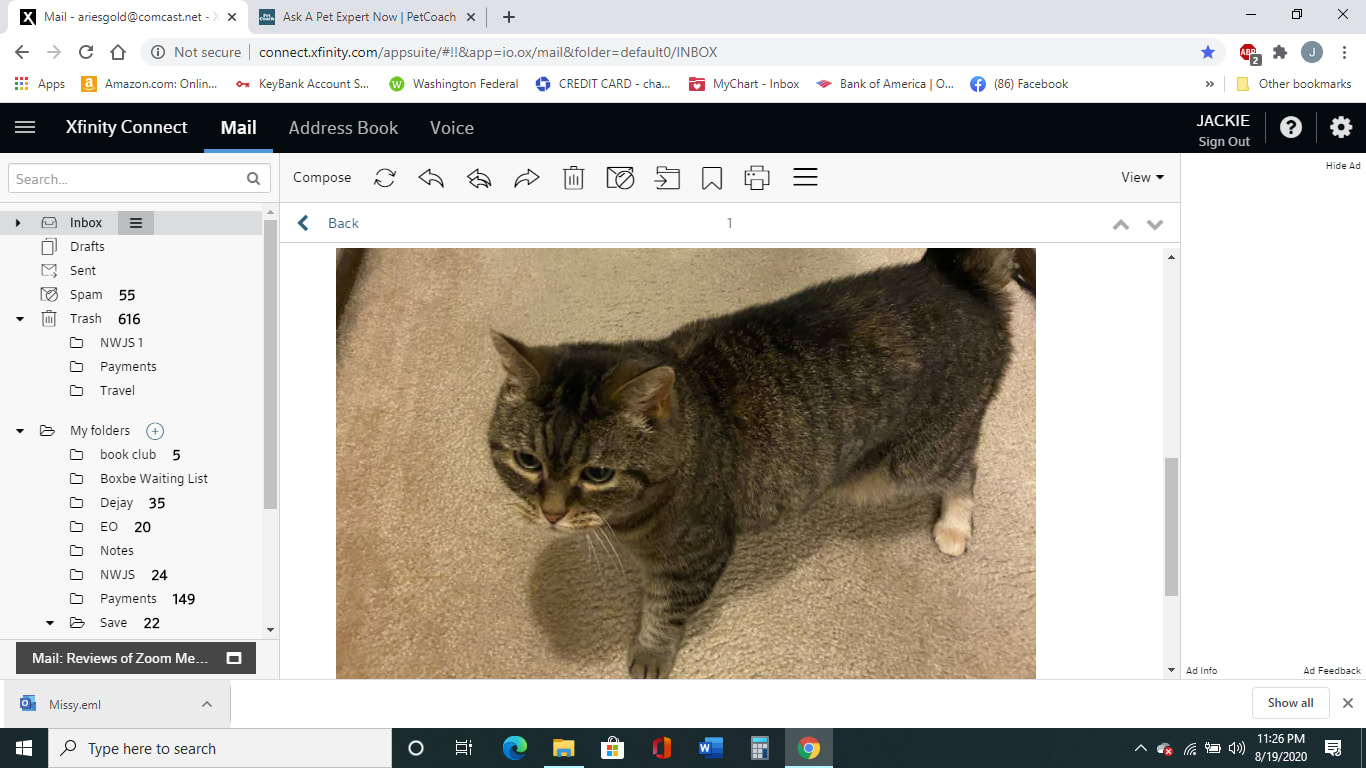Refresh the mailbox with the reload icon
Viewport: 1366px width, 768px height.
(x=384, y=177)
